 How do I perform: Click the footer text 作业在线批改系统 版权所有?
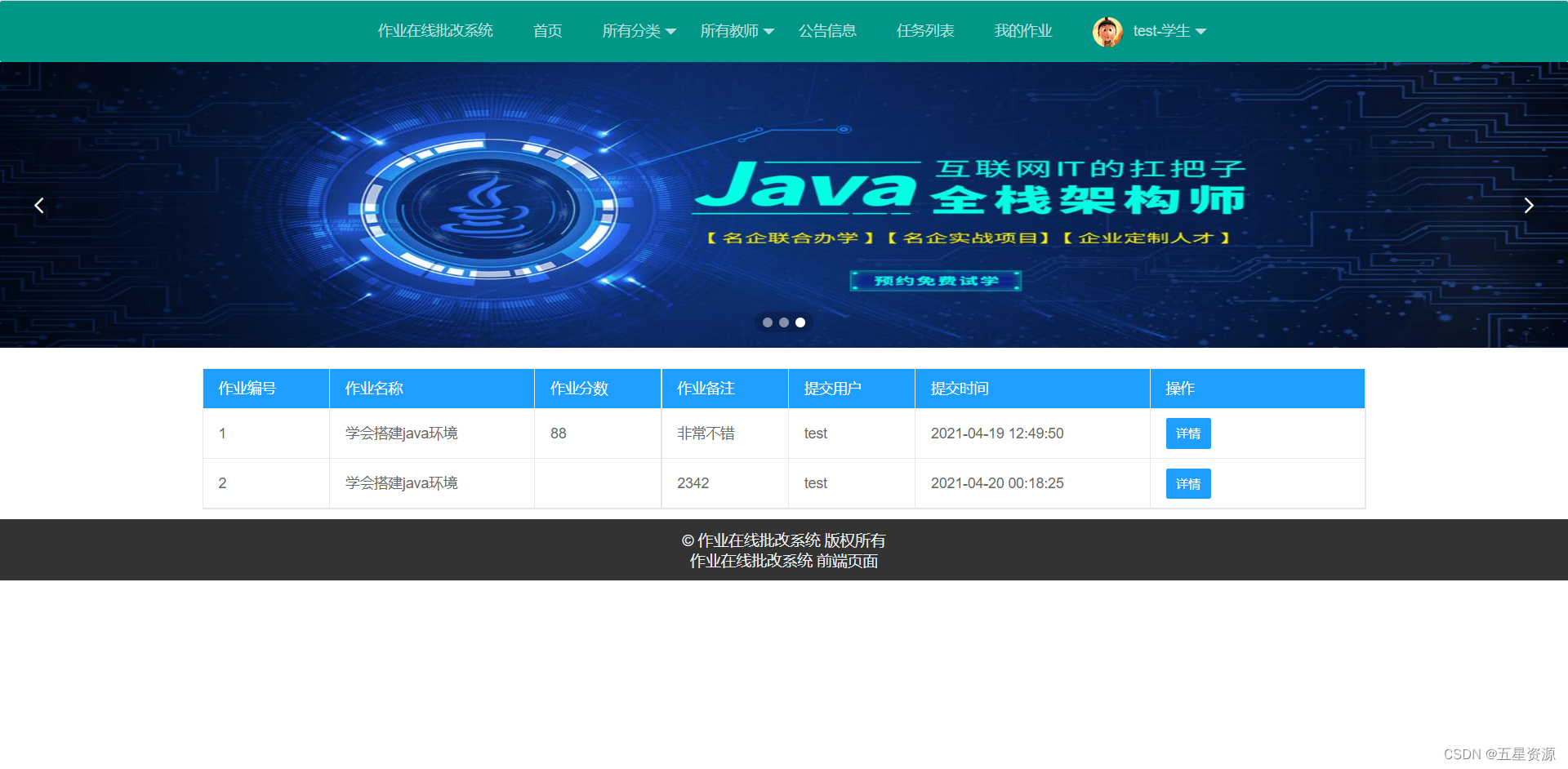tap(784, 540)
